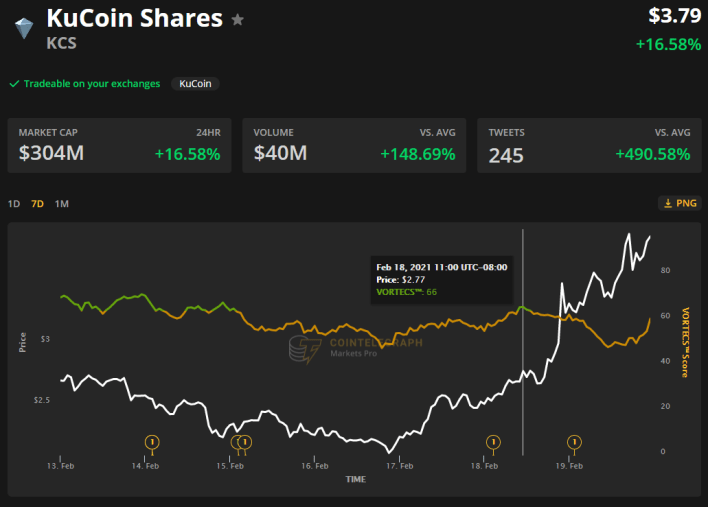The image size is (708, 507).
Task: Download the chart as PNG
Action: 679,203
